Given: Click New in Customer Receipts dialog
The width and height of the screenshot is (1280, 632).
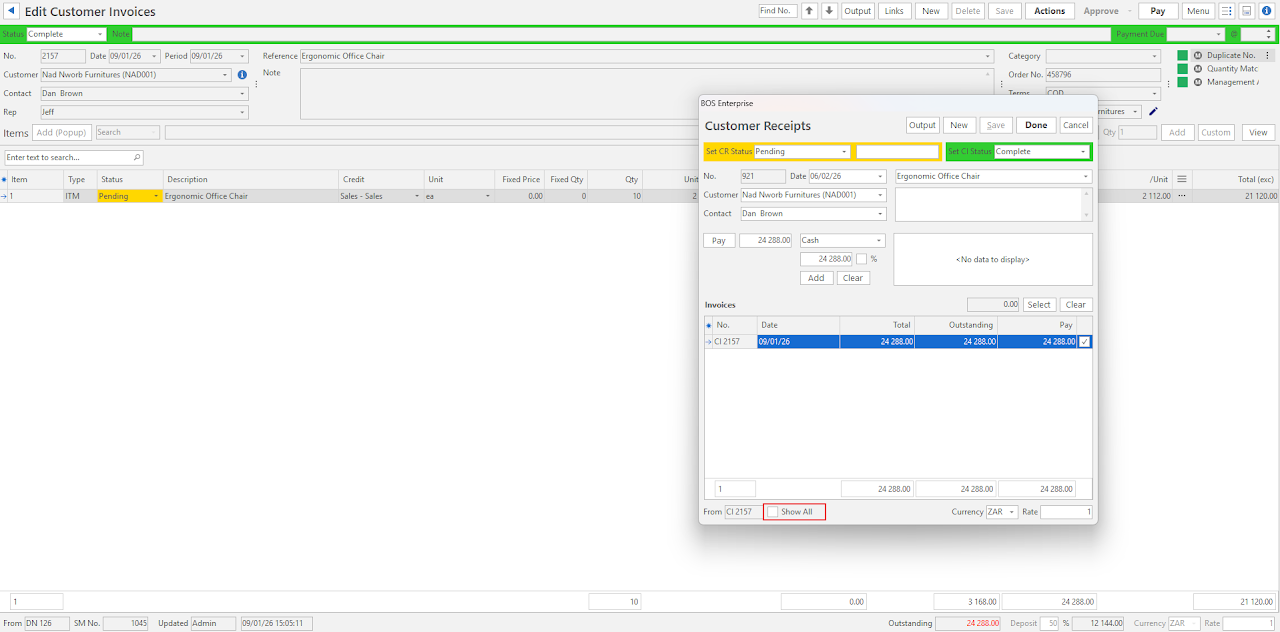Looking at the screenshot, I should point(959,125).
